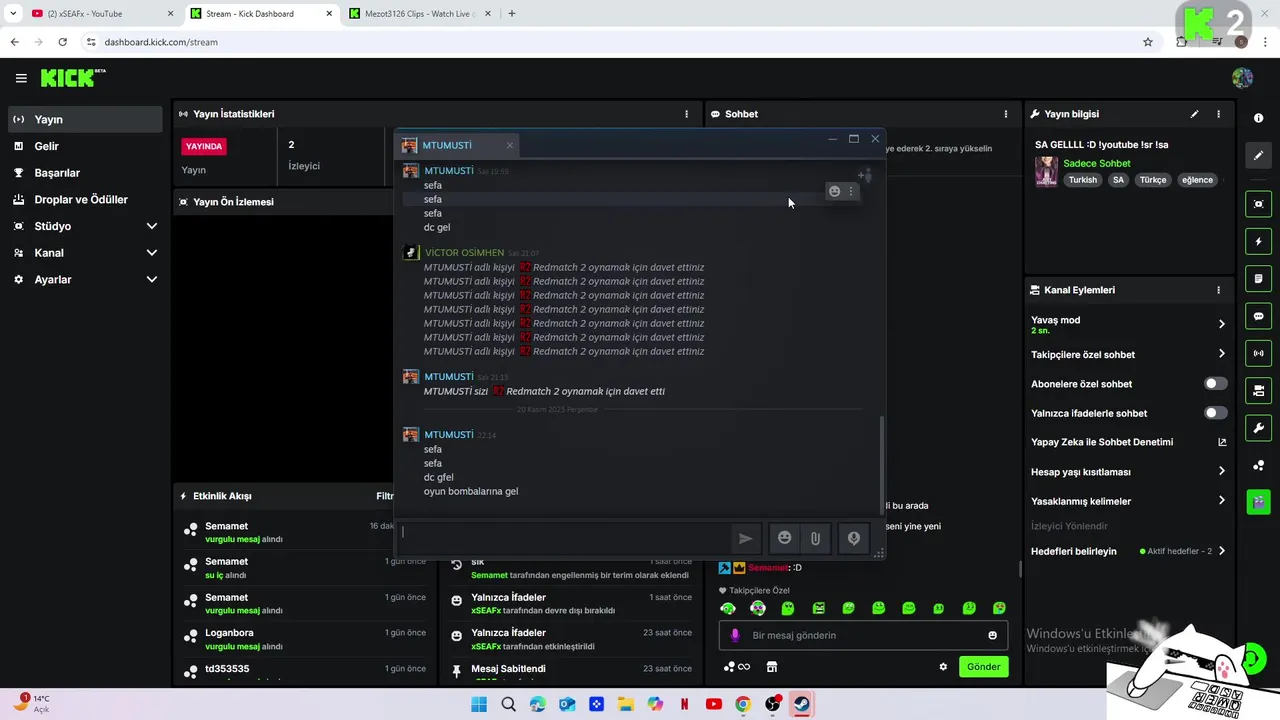This screenshot has height=720, width=1280.
Task: Send message arrow in Steam chat
Action: (745, 538)
